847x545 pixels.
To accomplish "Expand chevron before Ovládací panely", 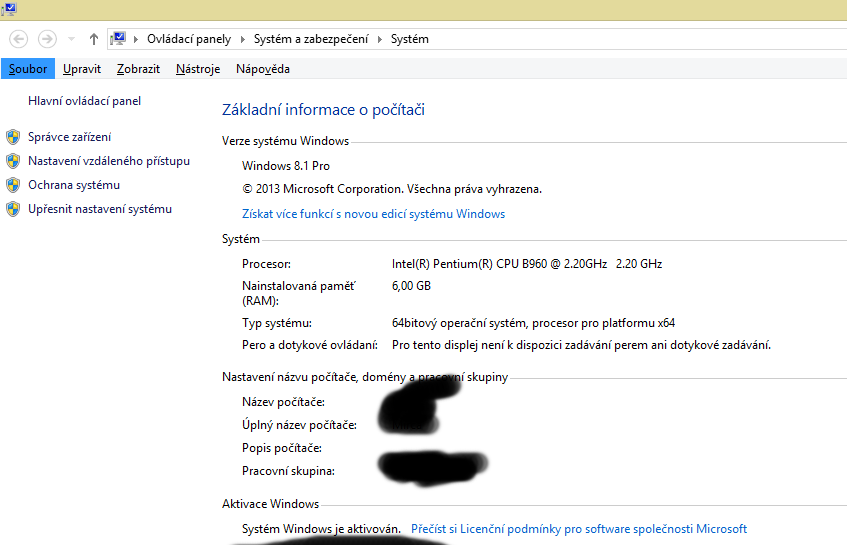I will [136, 39].
